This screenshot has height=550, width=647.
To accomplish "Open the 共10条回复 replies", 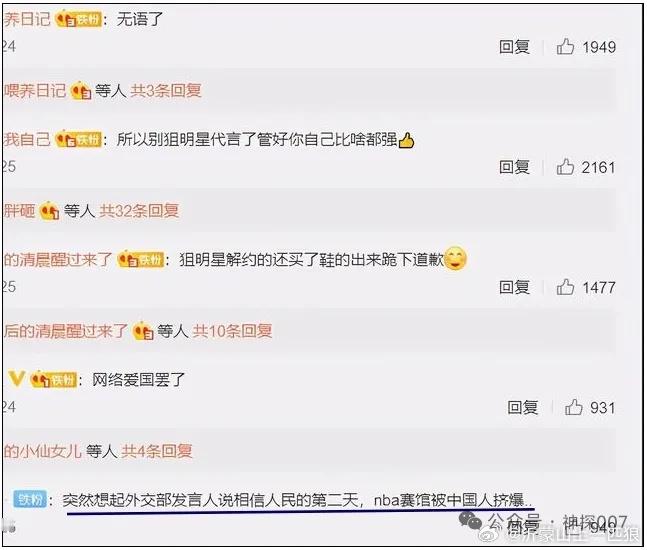I will coord(232,331).
